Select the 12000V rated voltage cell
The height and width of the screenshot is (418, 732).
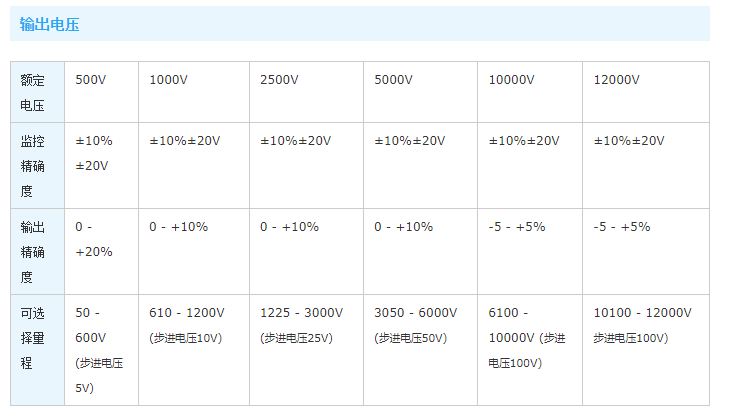(x=617, y=80)
